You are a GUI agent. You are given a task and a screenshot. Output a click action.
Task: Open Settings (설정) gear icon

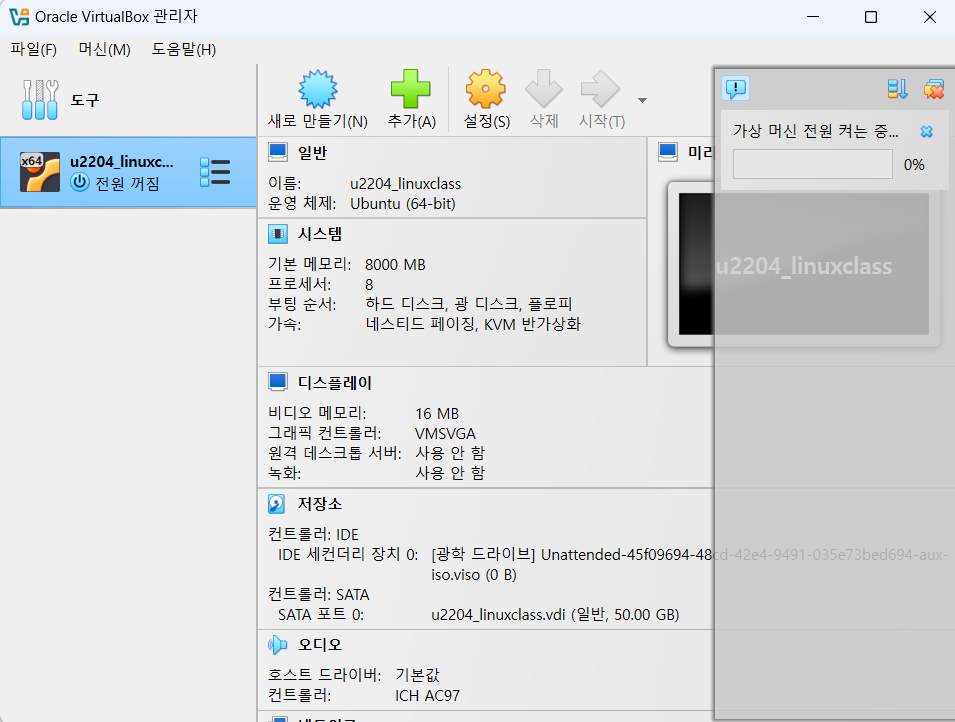485,89
